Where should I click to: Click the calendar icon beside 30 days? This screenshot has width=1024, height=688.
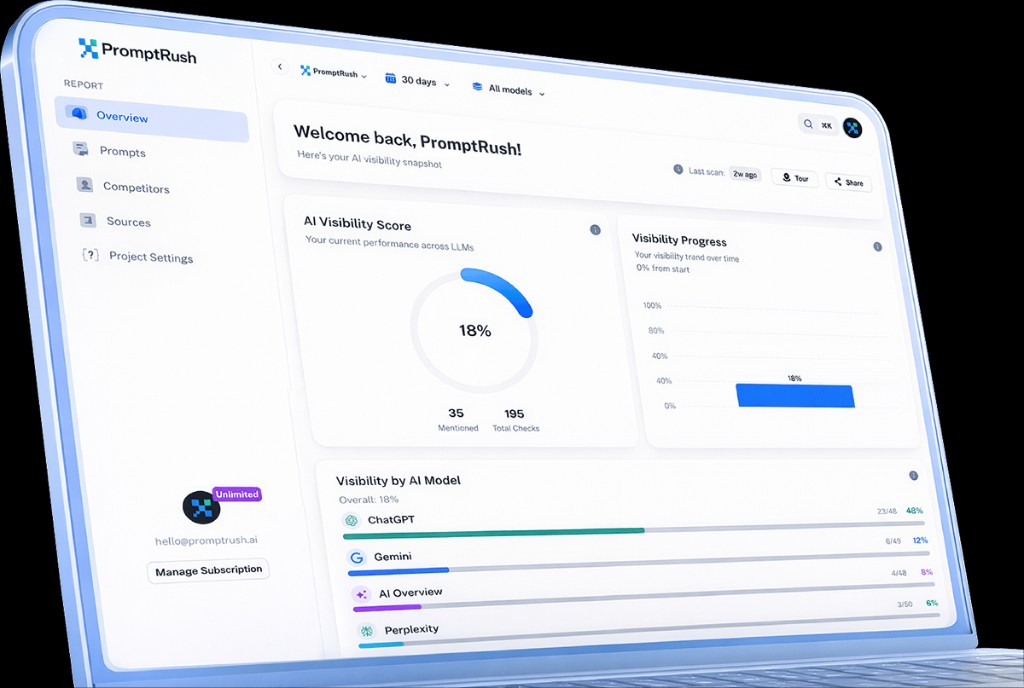pyautogui.click(x=391, y=78)
